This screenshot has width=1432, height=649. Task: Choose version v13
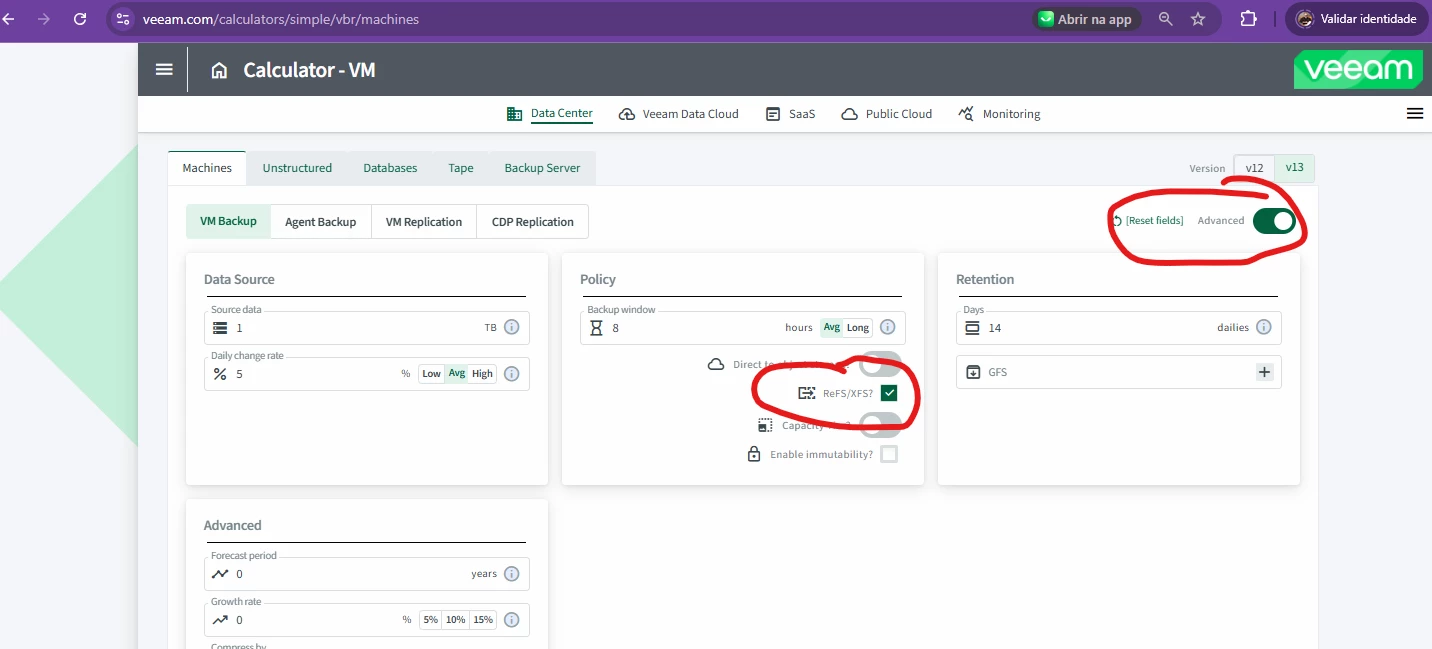1294,168
